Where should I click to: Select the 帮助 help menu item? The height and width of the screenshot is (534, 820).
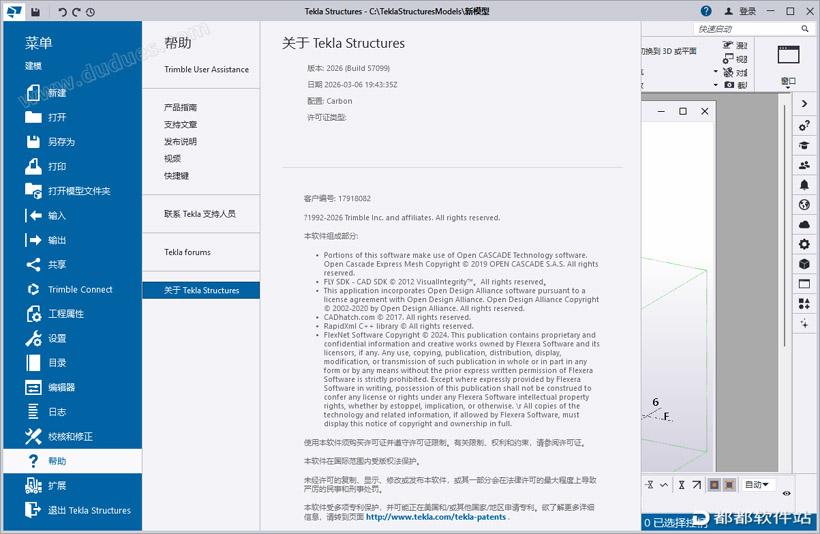(73, 461)
